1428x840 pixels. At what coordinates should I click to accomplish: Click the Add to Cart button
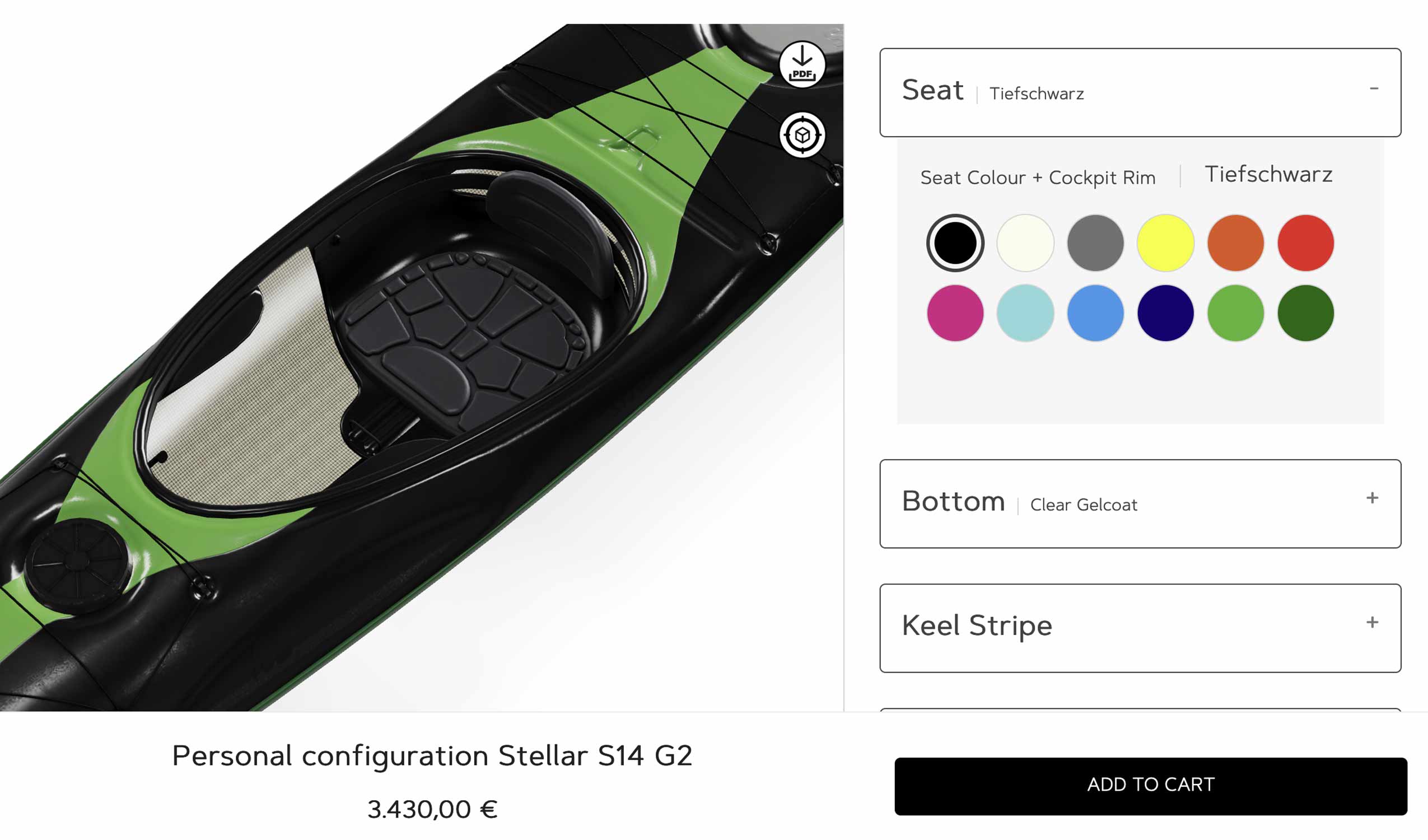tap(1150, 786)
